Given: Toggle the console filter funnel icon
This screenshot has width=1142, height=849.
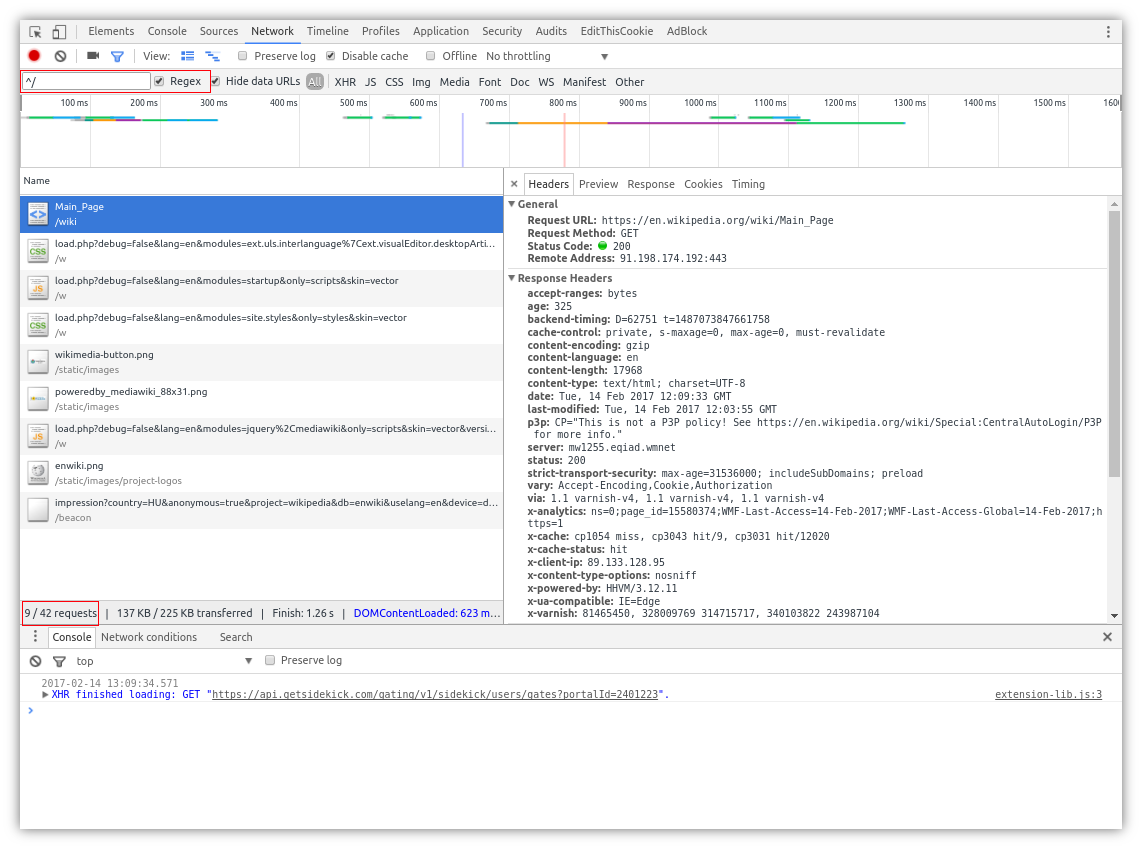Looking at the screenshot, I should 59,661.
